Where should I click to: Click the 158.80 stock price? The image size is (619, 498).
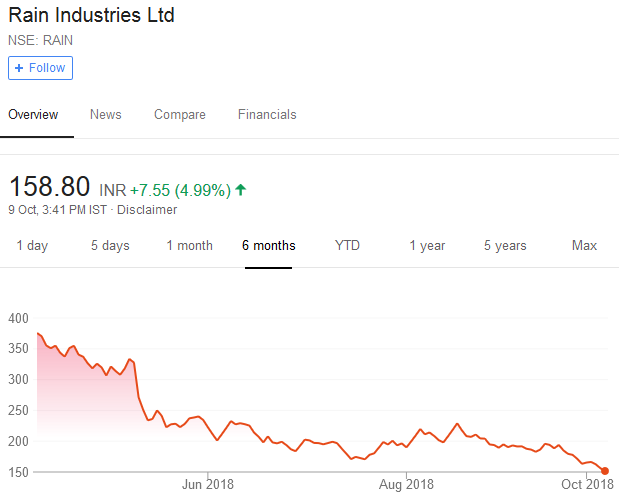pyautogui.click(x=49, y=187)
